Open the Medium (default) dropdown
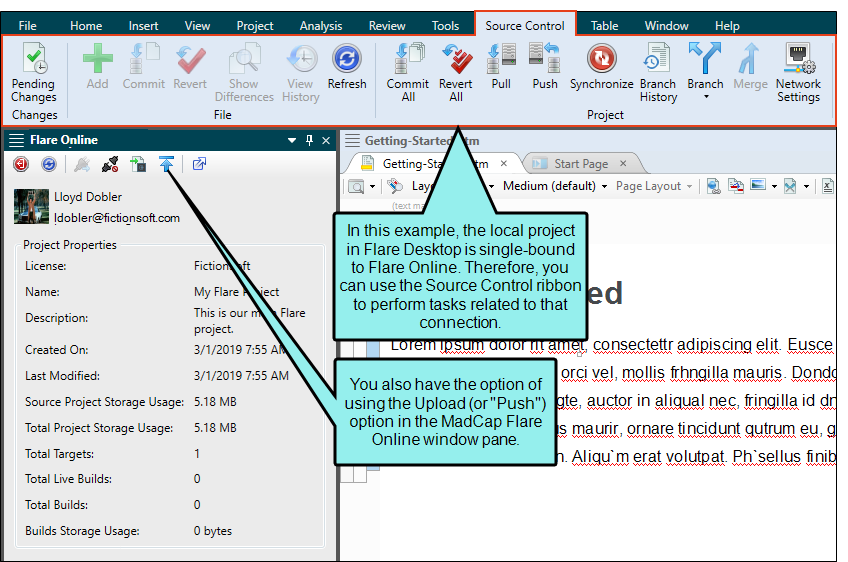The width and height of the screenshot is (848, 562). tap(555, 186)
